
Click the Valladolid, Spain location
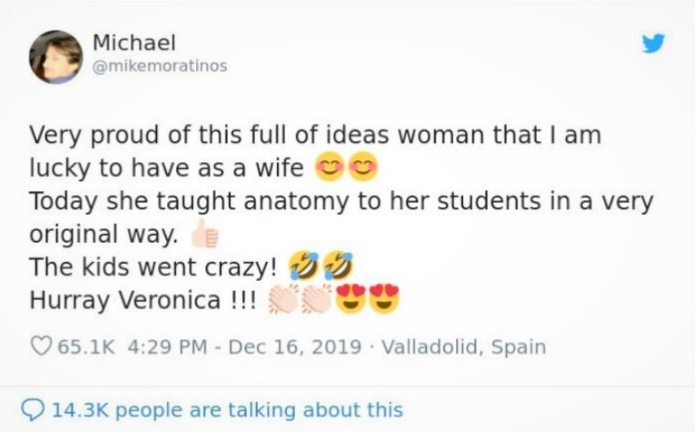point(464,347)
